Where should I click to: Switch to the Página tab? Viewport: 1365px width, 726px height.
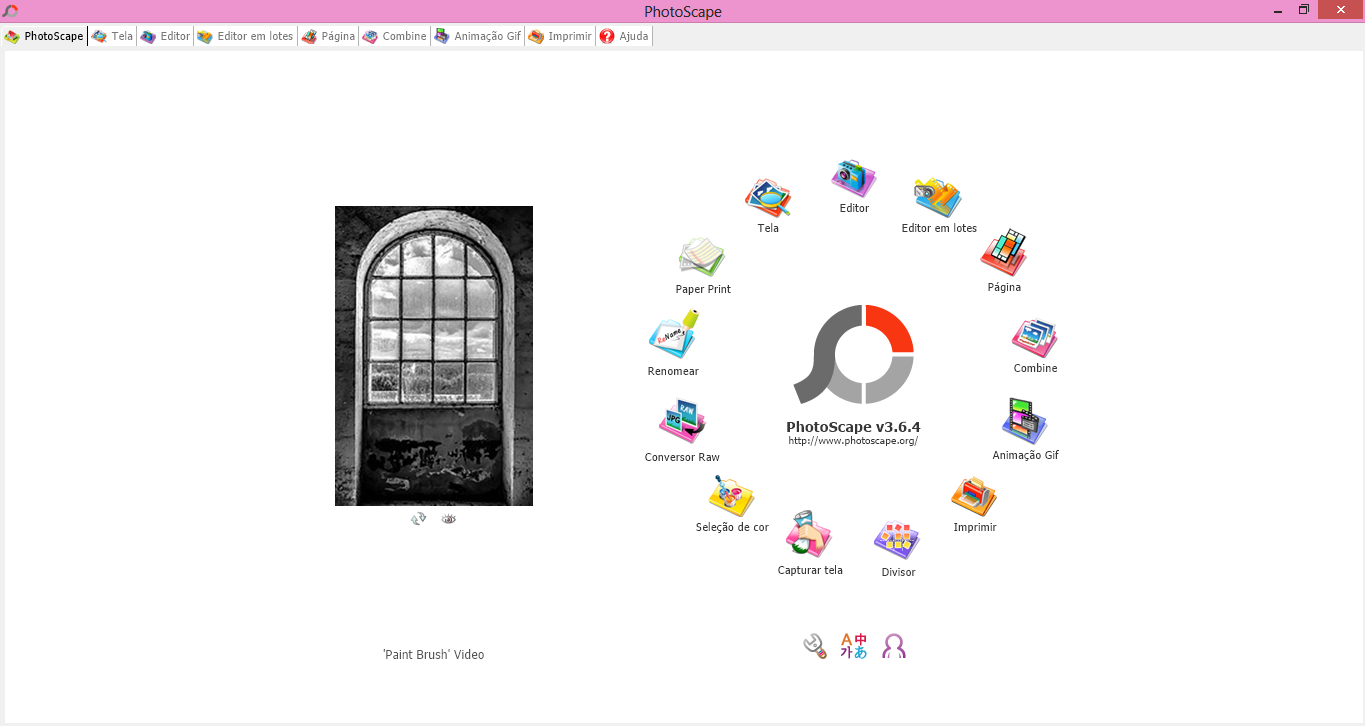[x=328, y=36]
